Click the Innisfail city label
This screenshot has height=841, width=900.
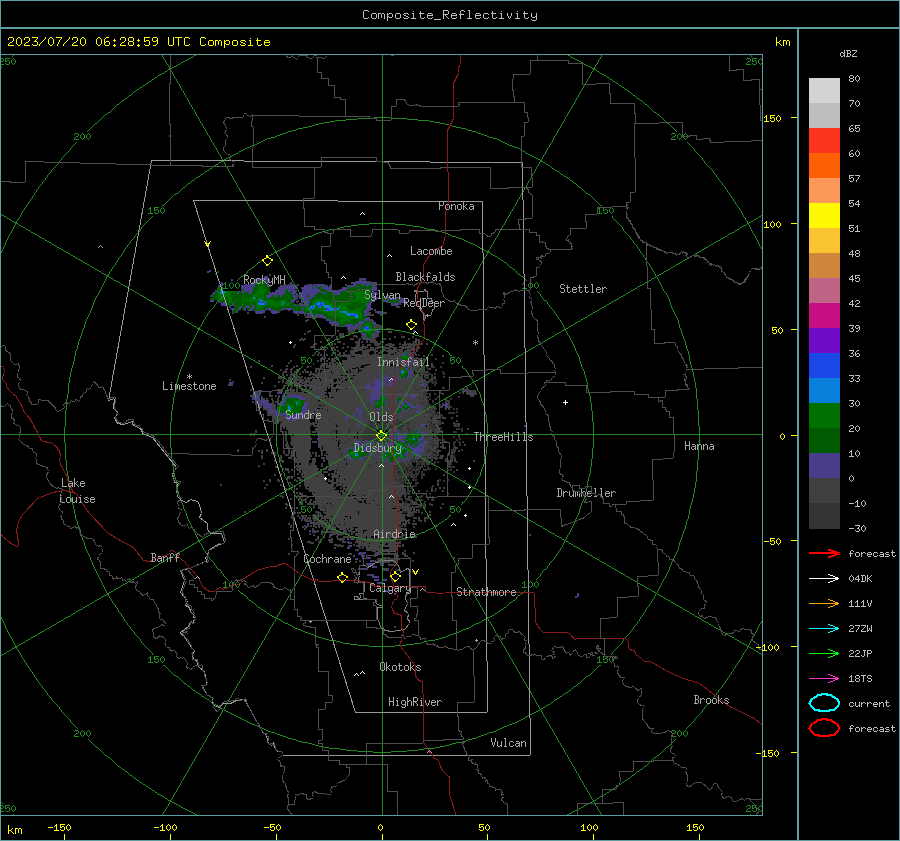click(x=403, y=362)
